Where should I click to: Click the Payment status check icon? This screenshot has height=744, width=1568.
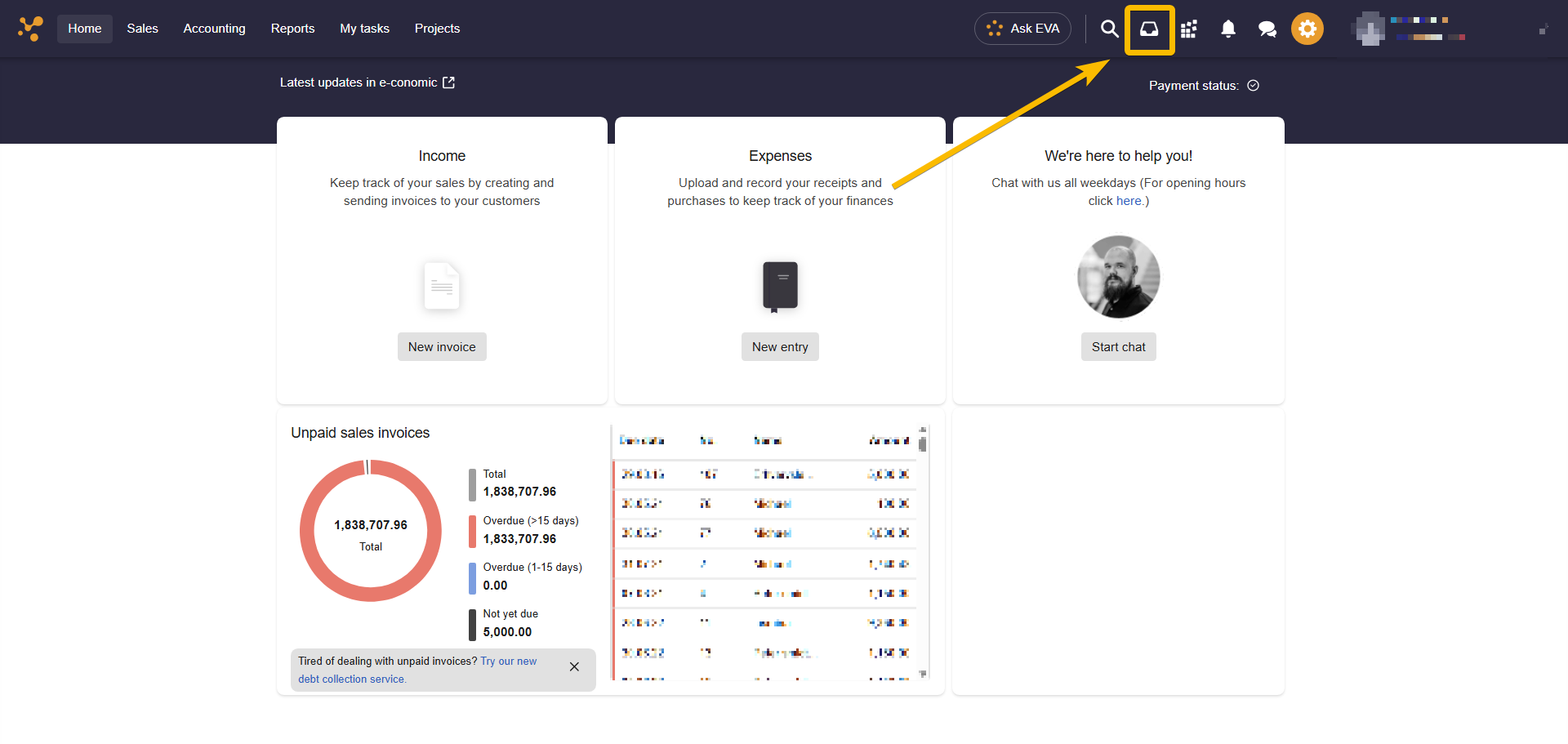click(1253, 86)
